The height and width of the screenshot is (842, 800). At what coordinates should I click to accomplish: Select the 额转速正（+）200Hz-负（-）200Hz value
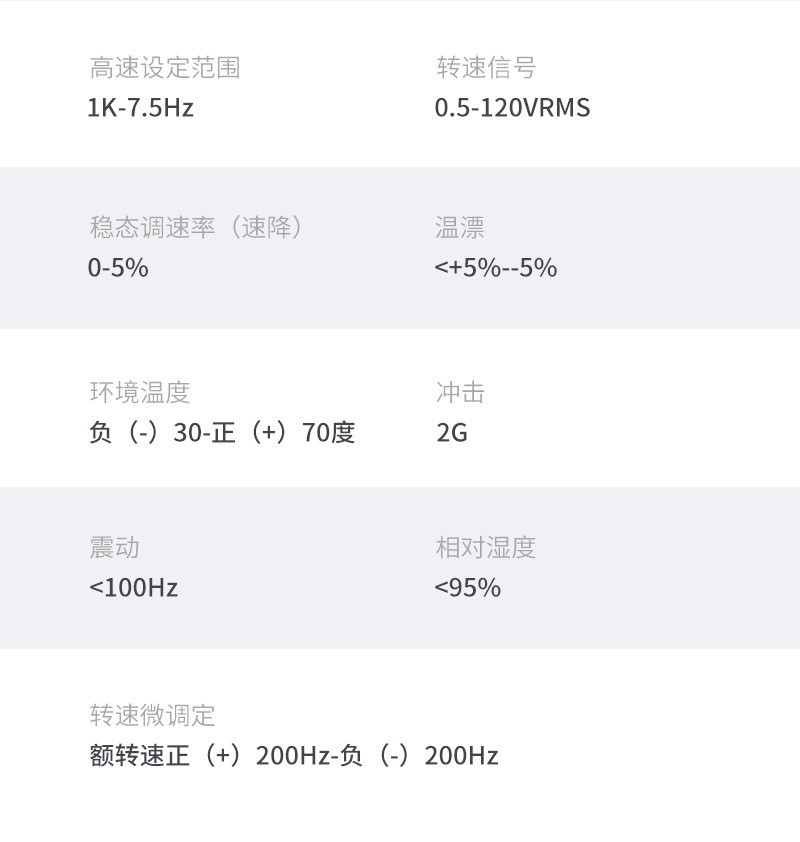click(x=293, y=756)
